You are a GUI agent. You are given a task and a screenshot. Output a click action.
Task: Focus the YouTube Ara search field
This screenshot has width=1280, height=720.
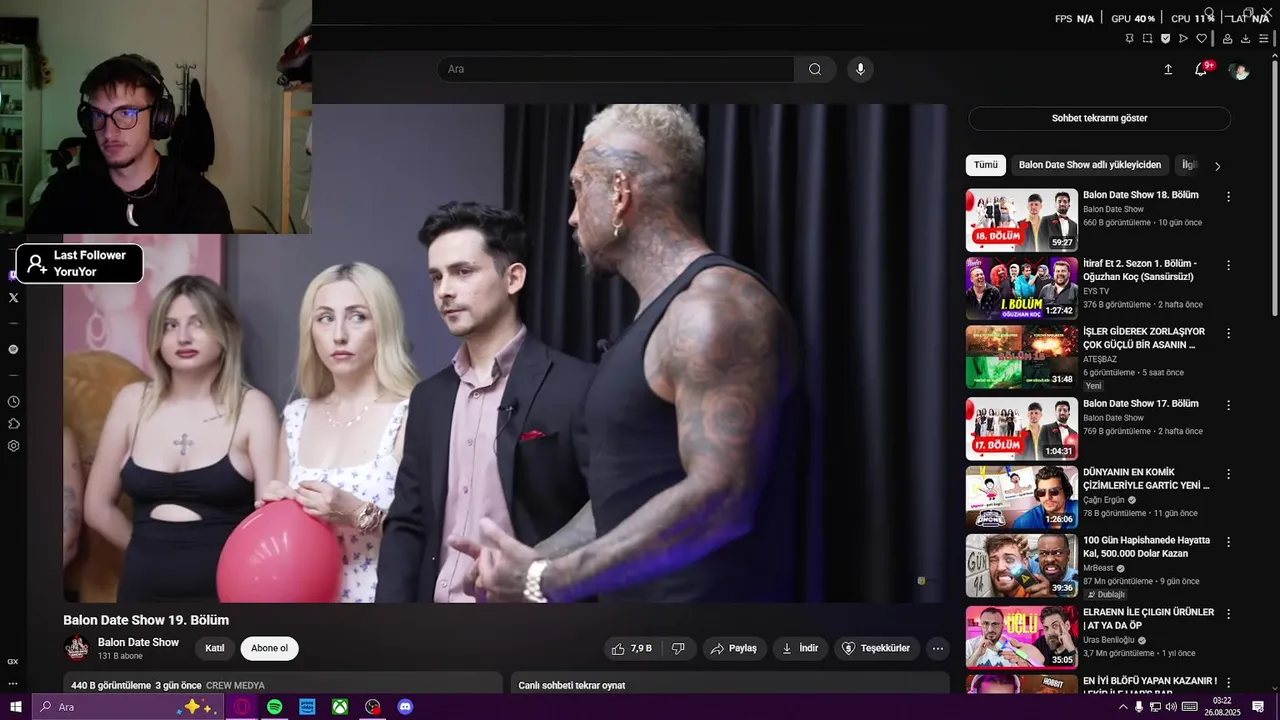pos(615,69)
